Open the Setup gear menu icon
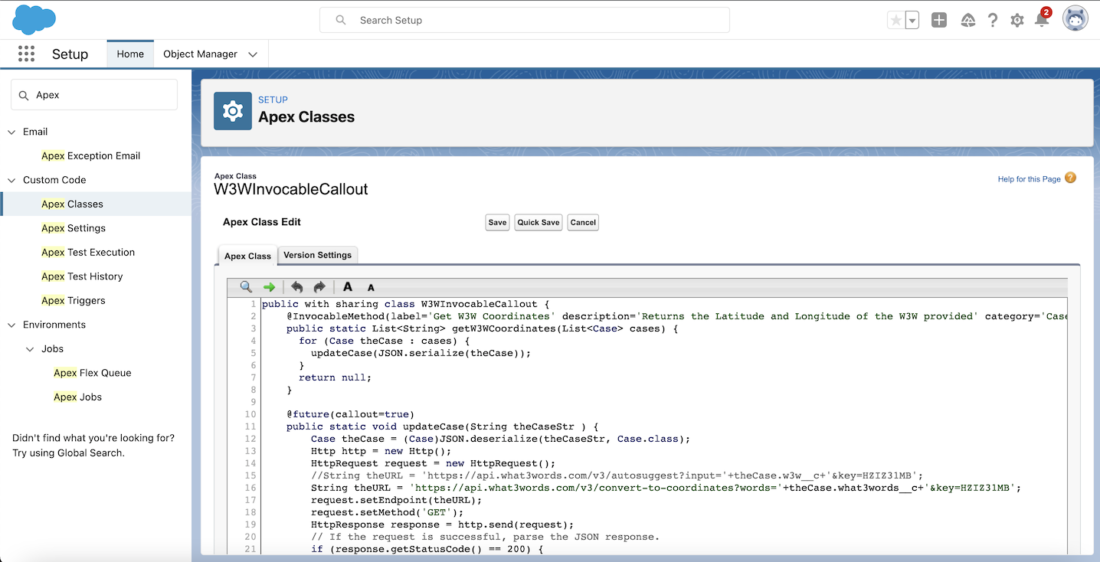The width and height of the screenshot is (1100, 562). point(1017,20)
